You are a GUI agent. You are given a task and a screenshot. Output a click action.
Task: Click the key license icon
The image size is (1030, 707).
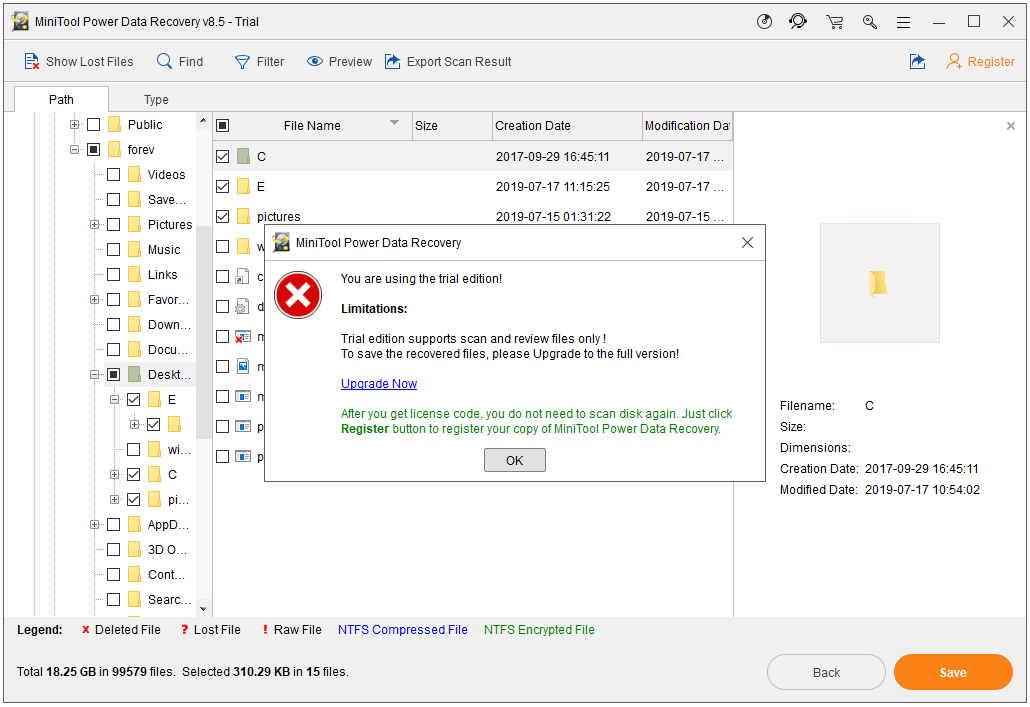870,22
